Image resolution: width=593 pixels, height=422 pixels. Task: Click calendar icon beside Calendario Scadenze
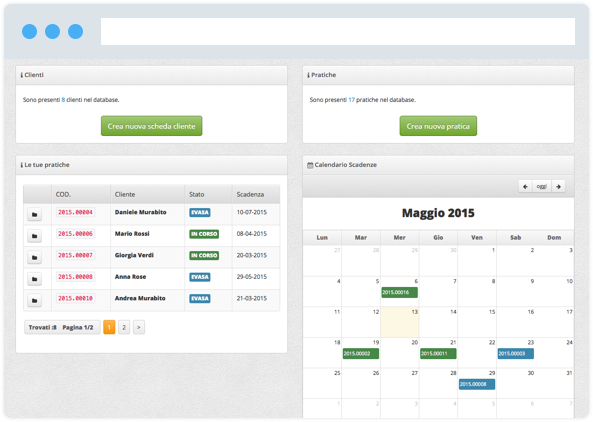point(310,165)
